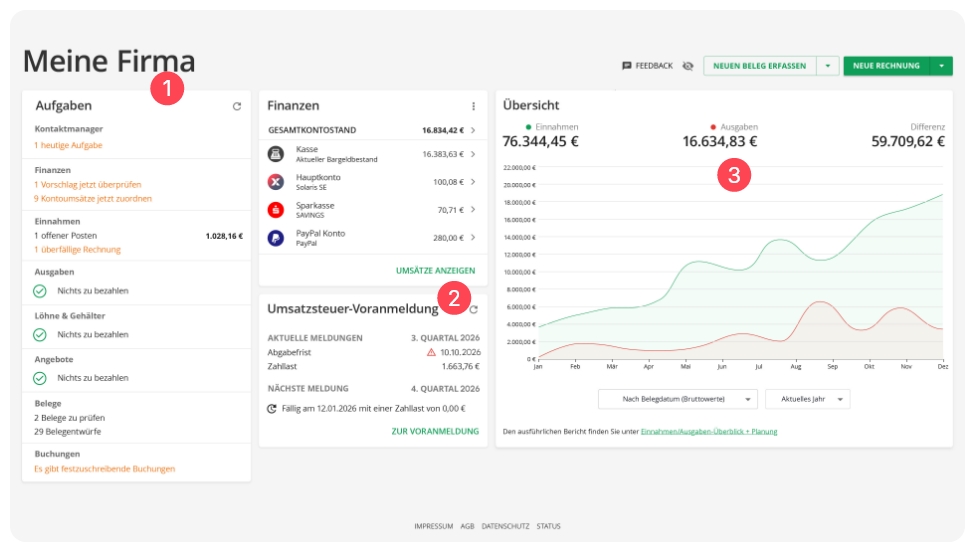Viewport: 975px width, 552px height.
Task: Open the Finanzen three-dot menu
Action: (473, 106)
